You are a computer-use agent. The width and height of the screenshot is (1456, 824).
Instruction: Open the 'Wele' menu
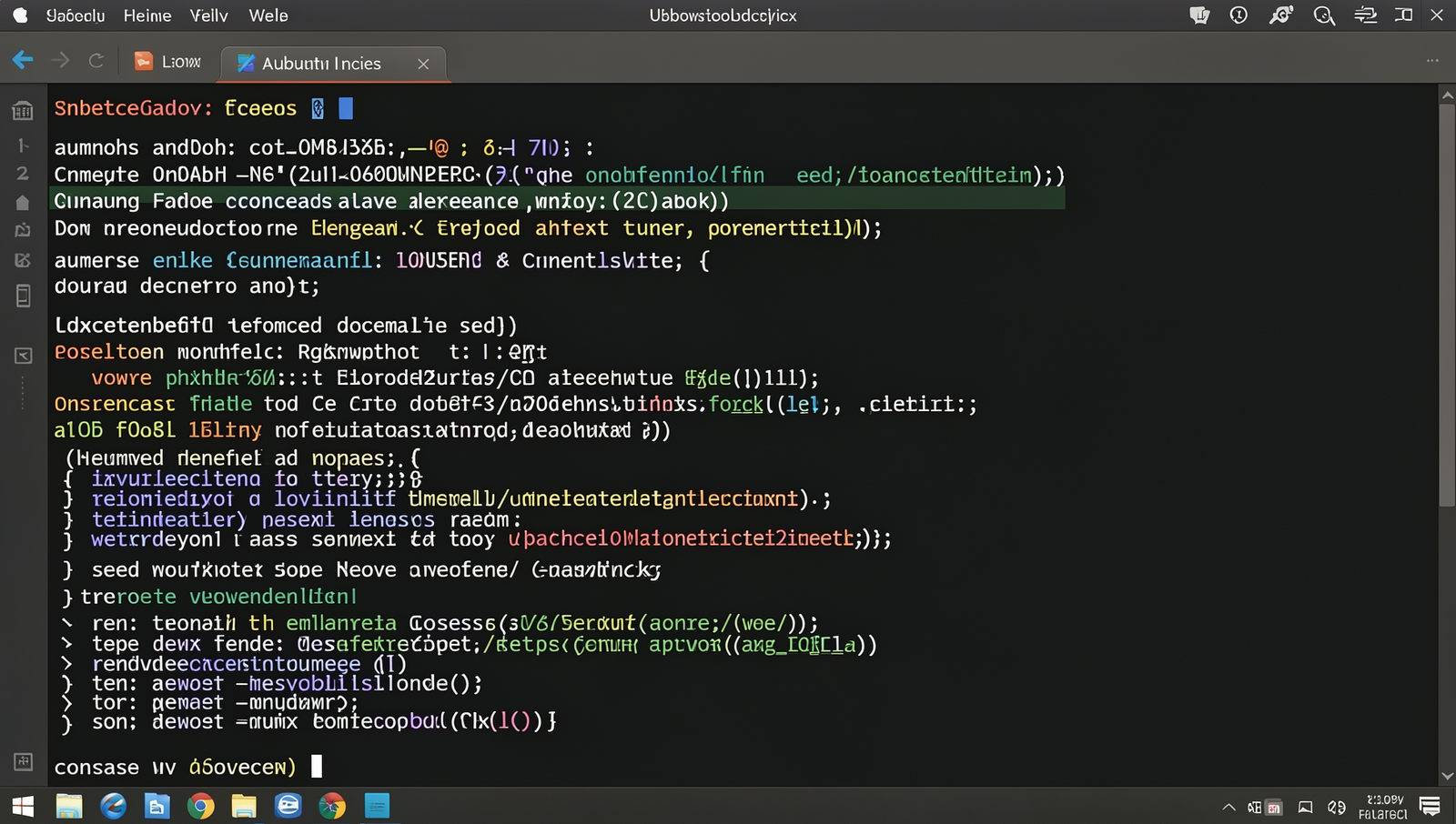268,15
